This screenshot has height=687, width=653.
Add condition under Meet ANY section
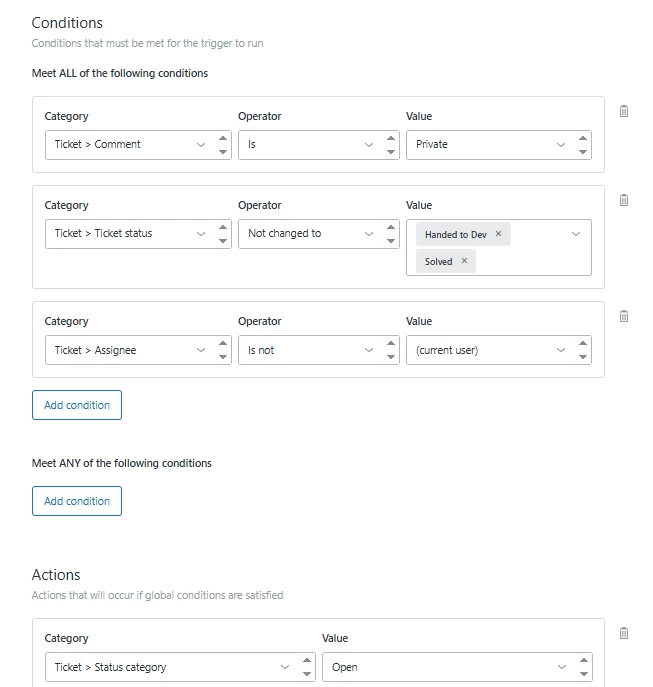pyautogui.click(x=77, y=501)
